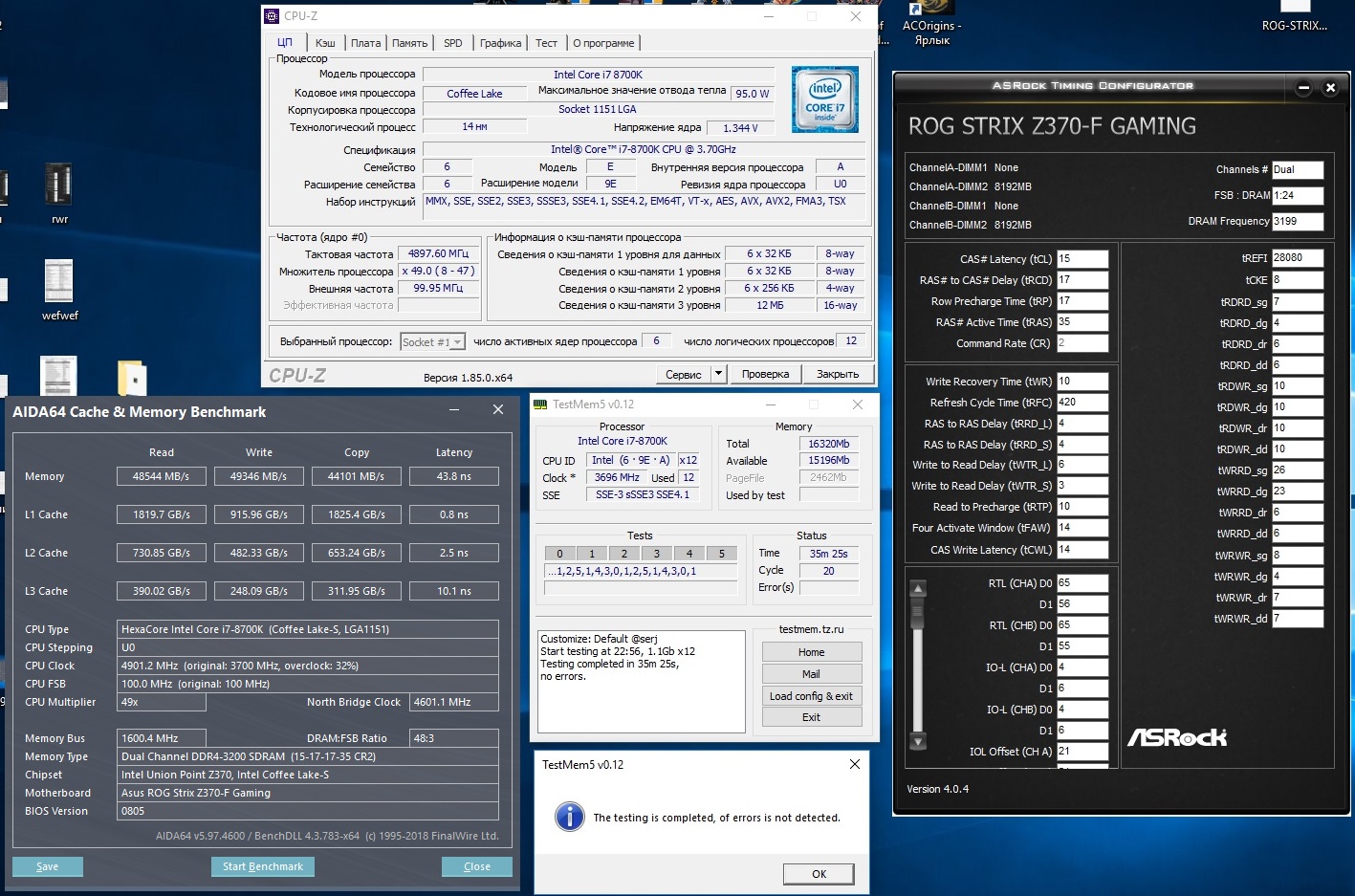Click the Сервис button in CPU-Z
Viewport: 1355px width, 896px height.
pyautogui.click(x=684, y=374)
